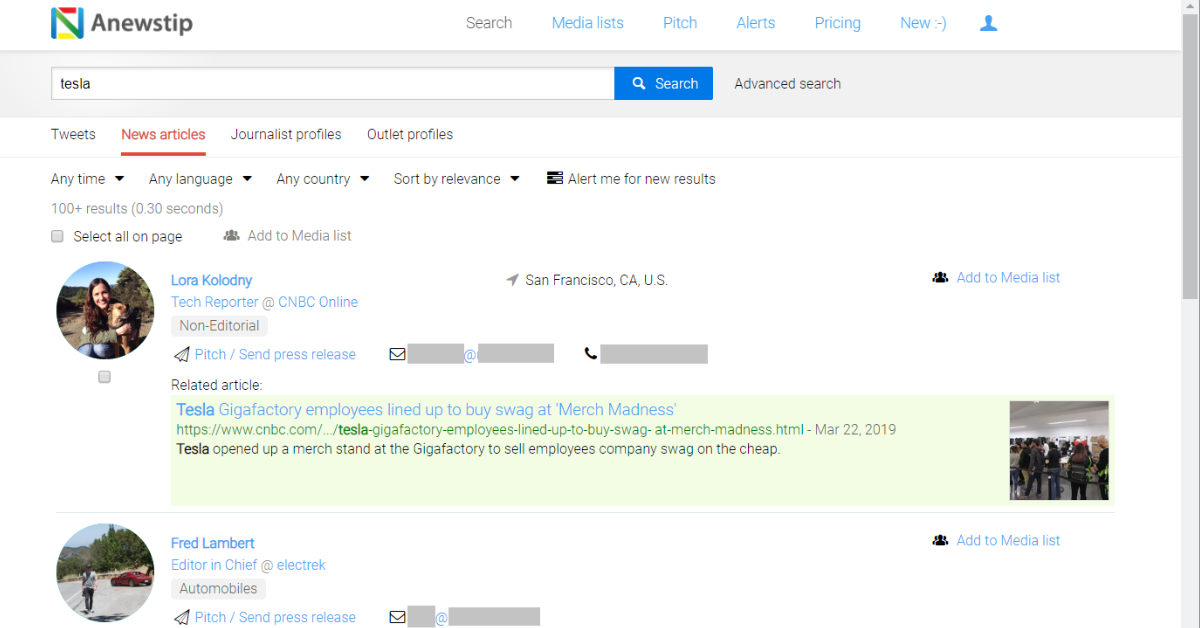Click the Non-Editorial tag
1200x628 pixels.
coord(219,326)
